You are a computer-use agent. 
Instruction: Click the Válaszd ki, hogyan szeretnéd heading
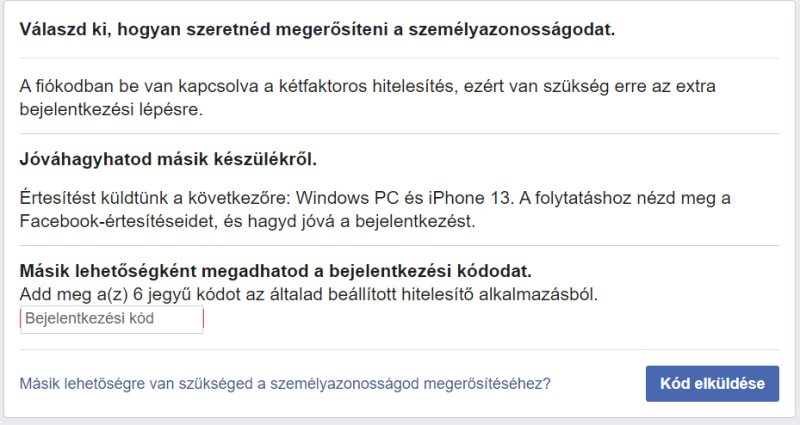tap(317, 29)
